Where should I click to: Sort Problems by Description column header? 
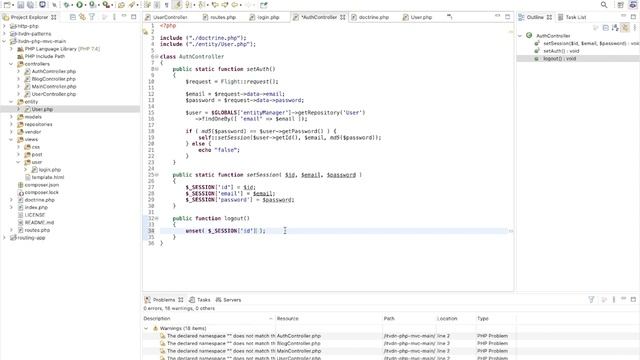click(x=208, y=318)
